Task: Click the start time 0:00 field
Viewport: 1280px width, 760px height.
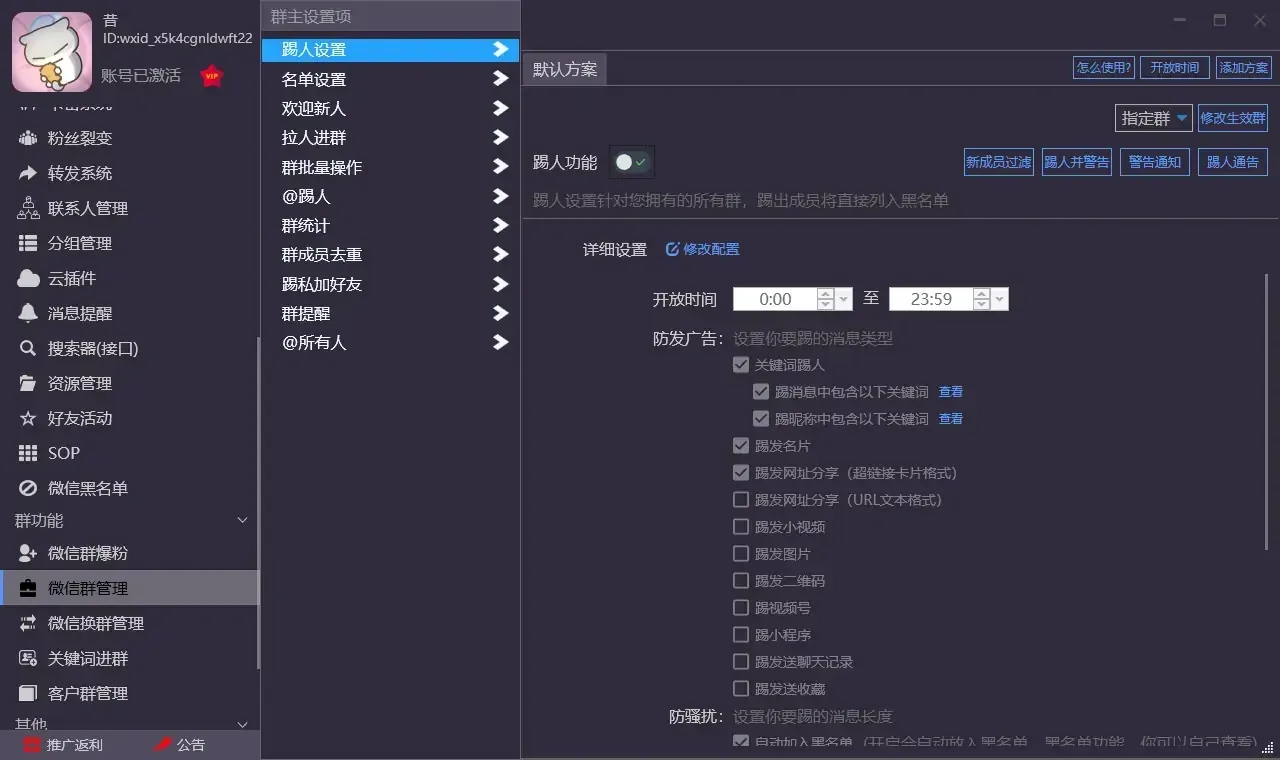Action: pos(775,299)
